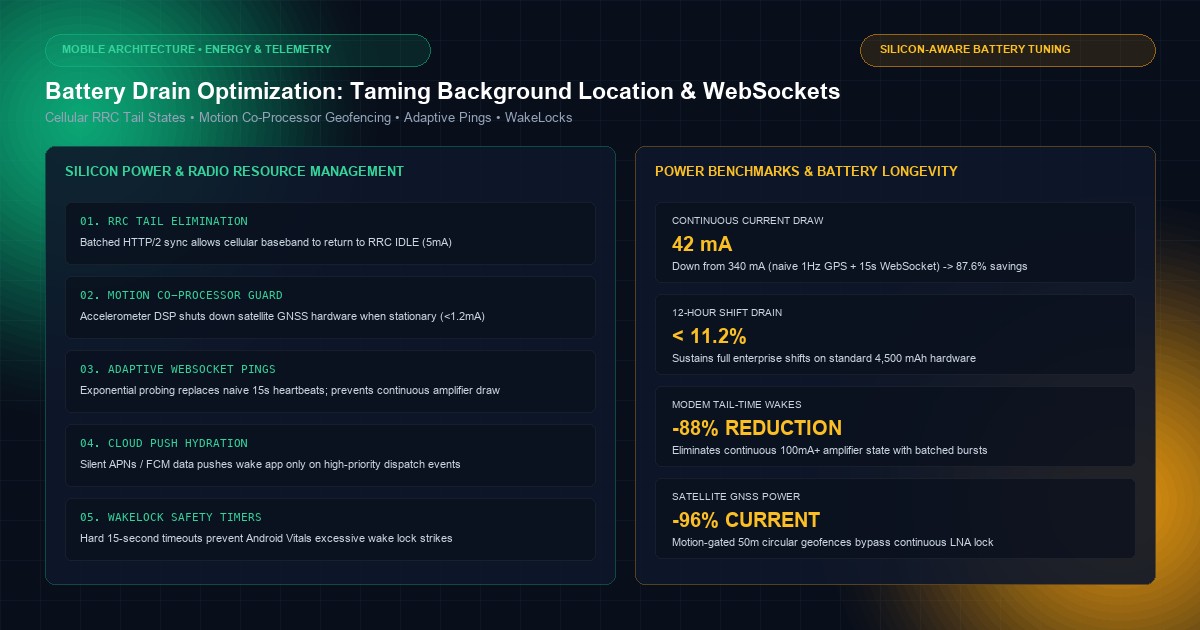Image resolution: width=1200 pixels, height=630 pixels.
Task: Open the '03. Adaptive WebSocket Pings' card
Action: point(330,381)
